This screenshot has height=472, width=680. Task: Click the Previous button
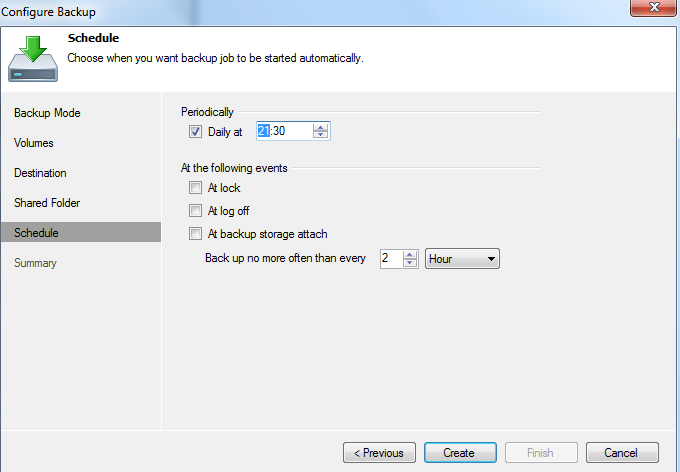(x=379, y=453)
